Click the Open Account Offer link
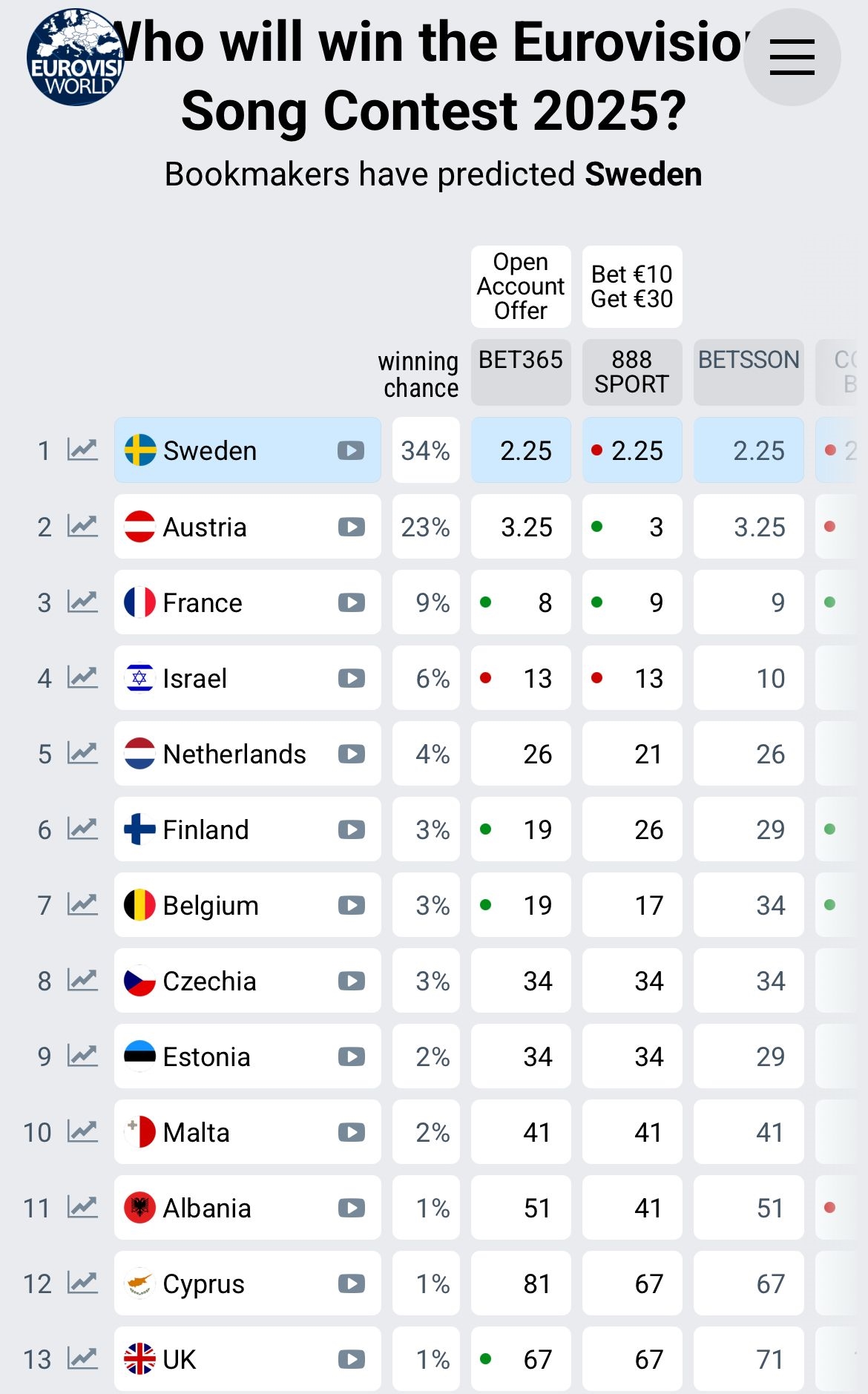The width and height of the screenshot is (868, 1394). pyautogui.click(x=521, y=286)
